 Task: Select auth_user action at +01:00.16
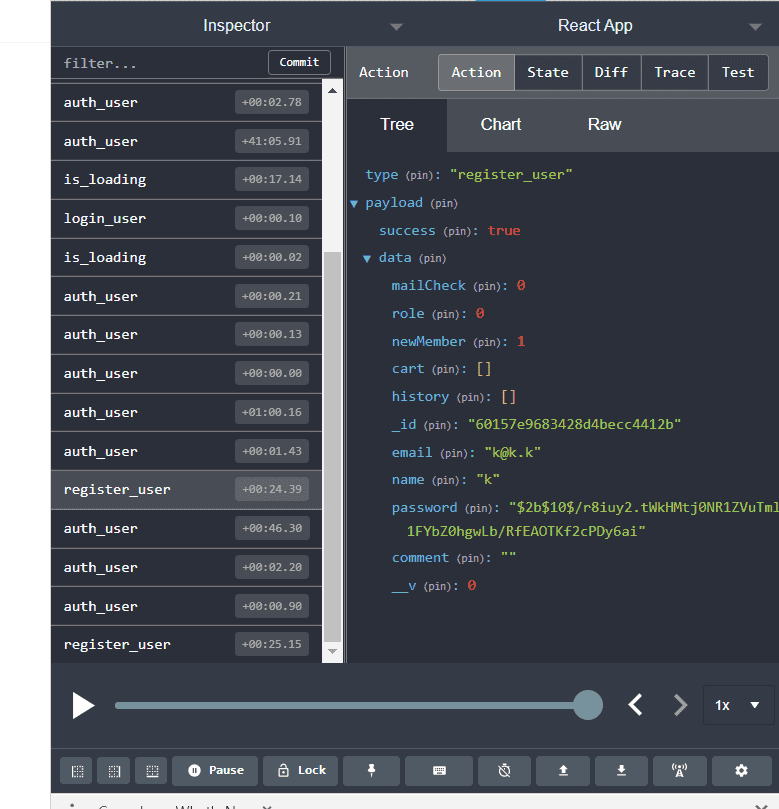(186, 412)
